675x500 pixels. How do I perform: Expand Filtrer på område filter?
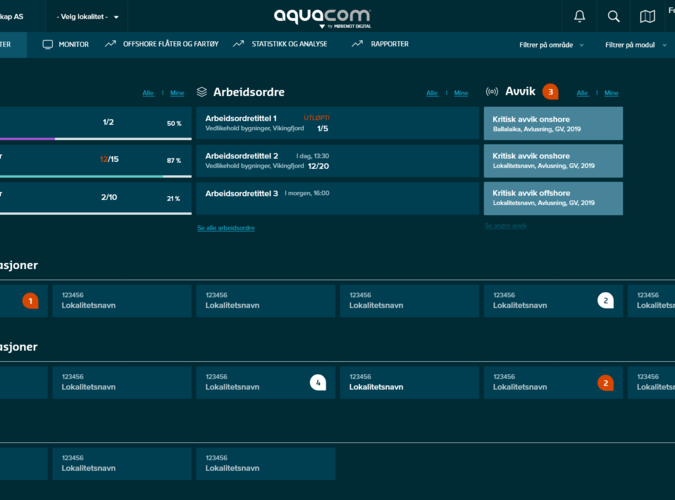click(x=551, y=45)
